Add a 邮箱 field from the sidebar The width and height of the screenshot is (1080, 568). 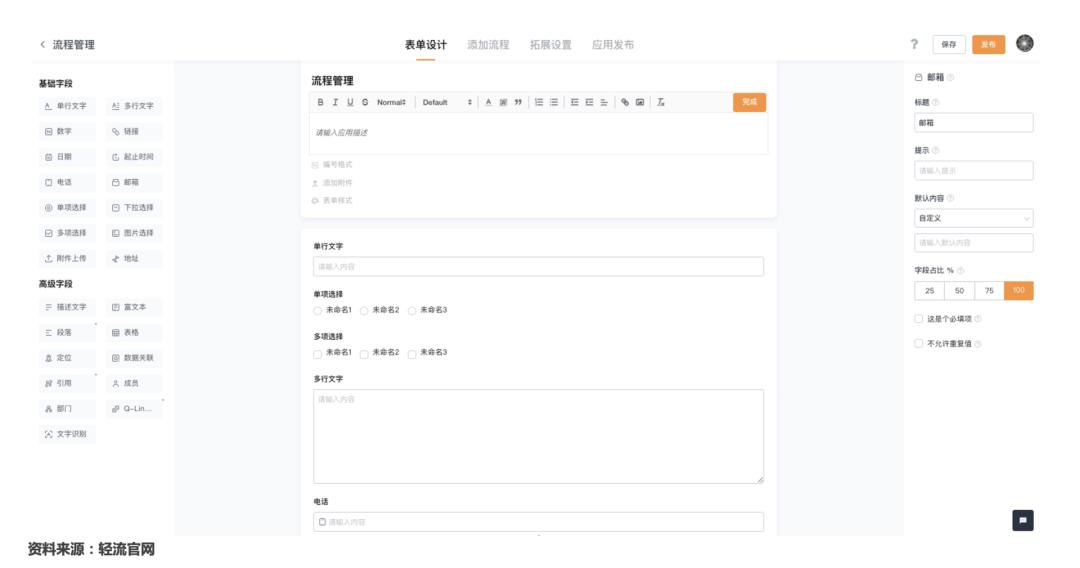[134, 182]
